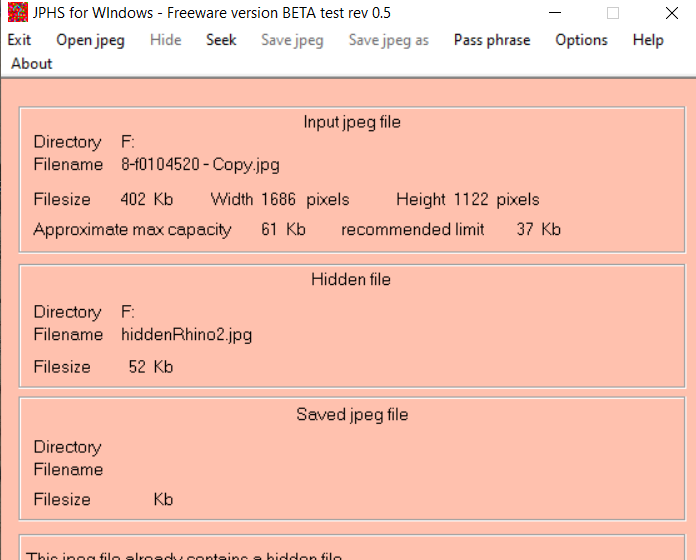Click the window title text
Viewport: 696px width, 560px height.
pos(212,13)
